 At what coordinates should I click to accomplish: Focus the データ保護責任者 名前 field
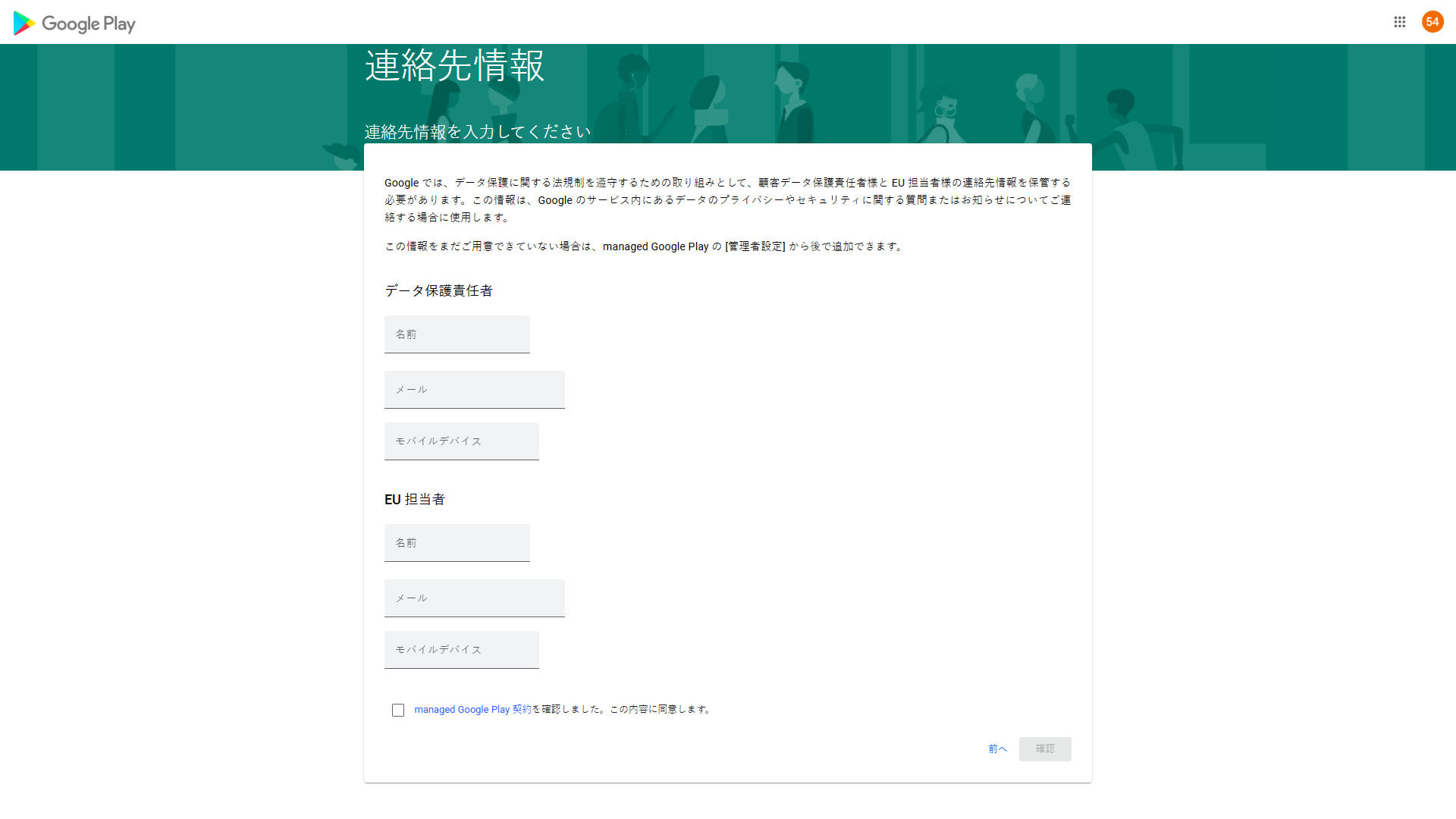[x=457, y=334]
